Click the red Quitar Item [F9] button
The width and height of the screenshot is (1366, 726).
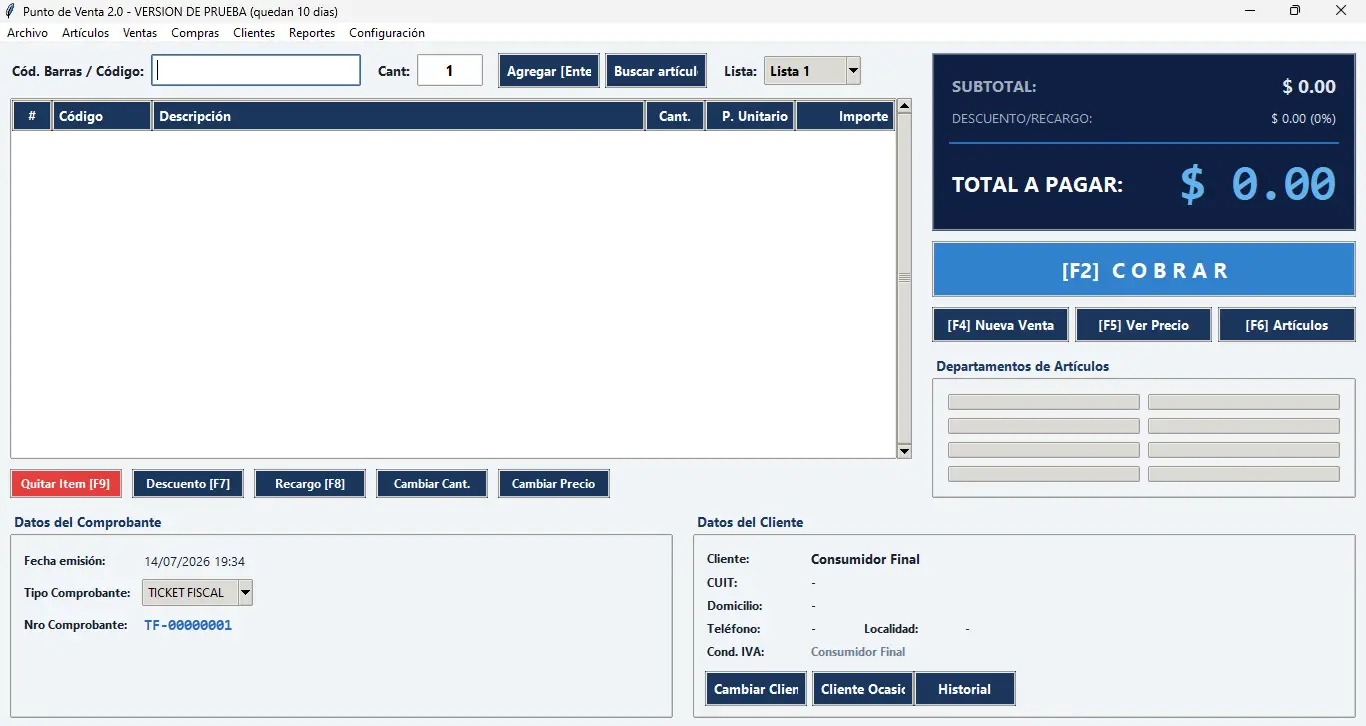coord(66,484)
